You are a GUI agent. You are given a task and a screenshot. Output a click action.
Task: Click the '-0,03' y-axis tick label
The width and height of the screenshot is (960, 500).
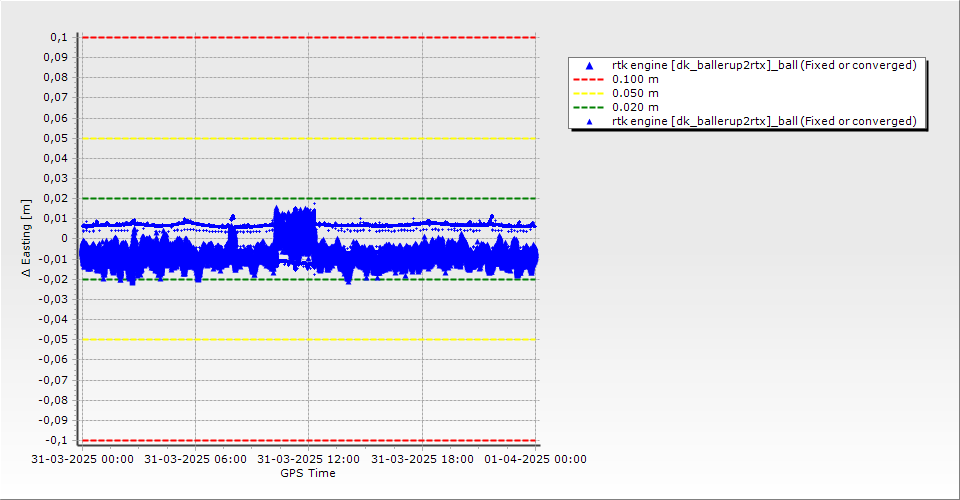(x=54, y=299)
